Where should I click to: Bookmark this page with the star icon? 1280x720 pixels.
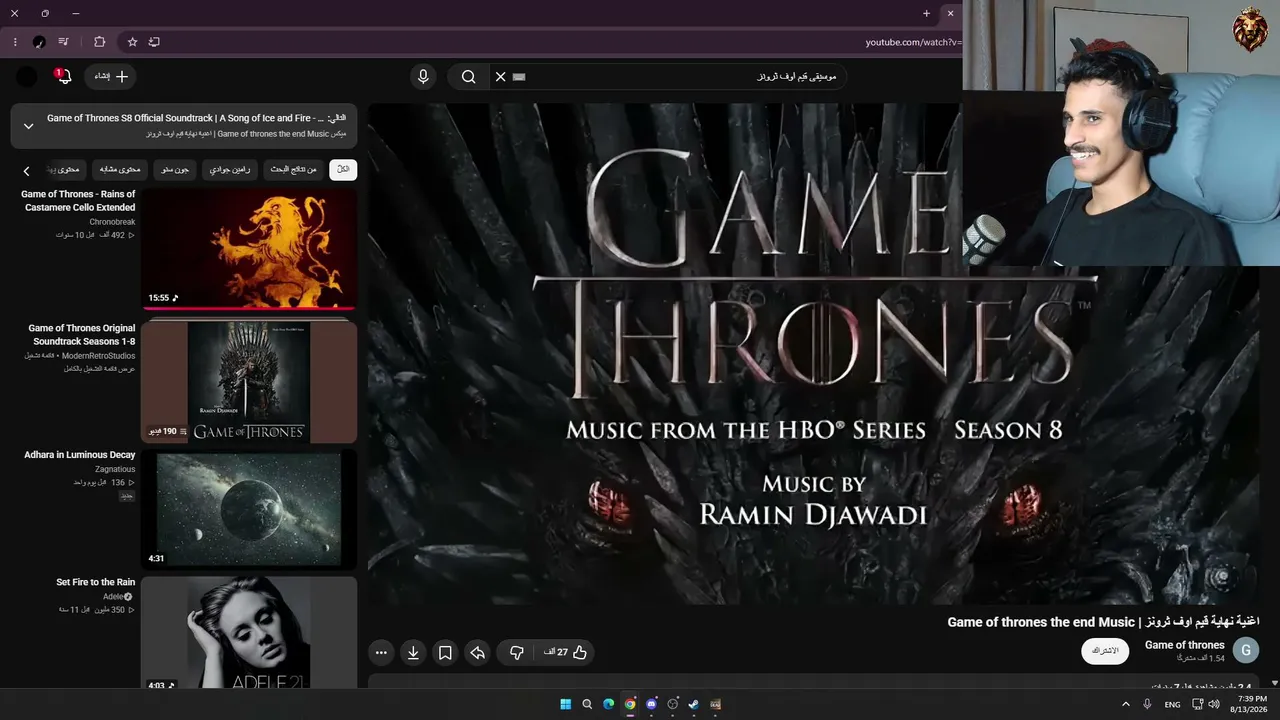point(132,42)
